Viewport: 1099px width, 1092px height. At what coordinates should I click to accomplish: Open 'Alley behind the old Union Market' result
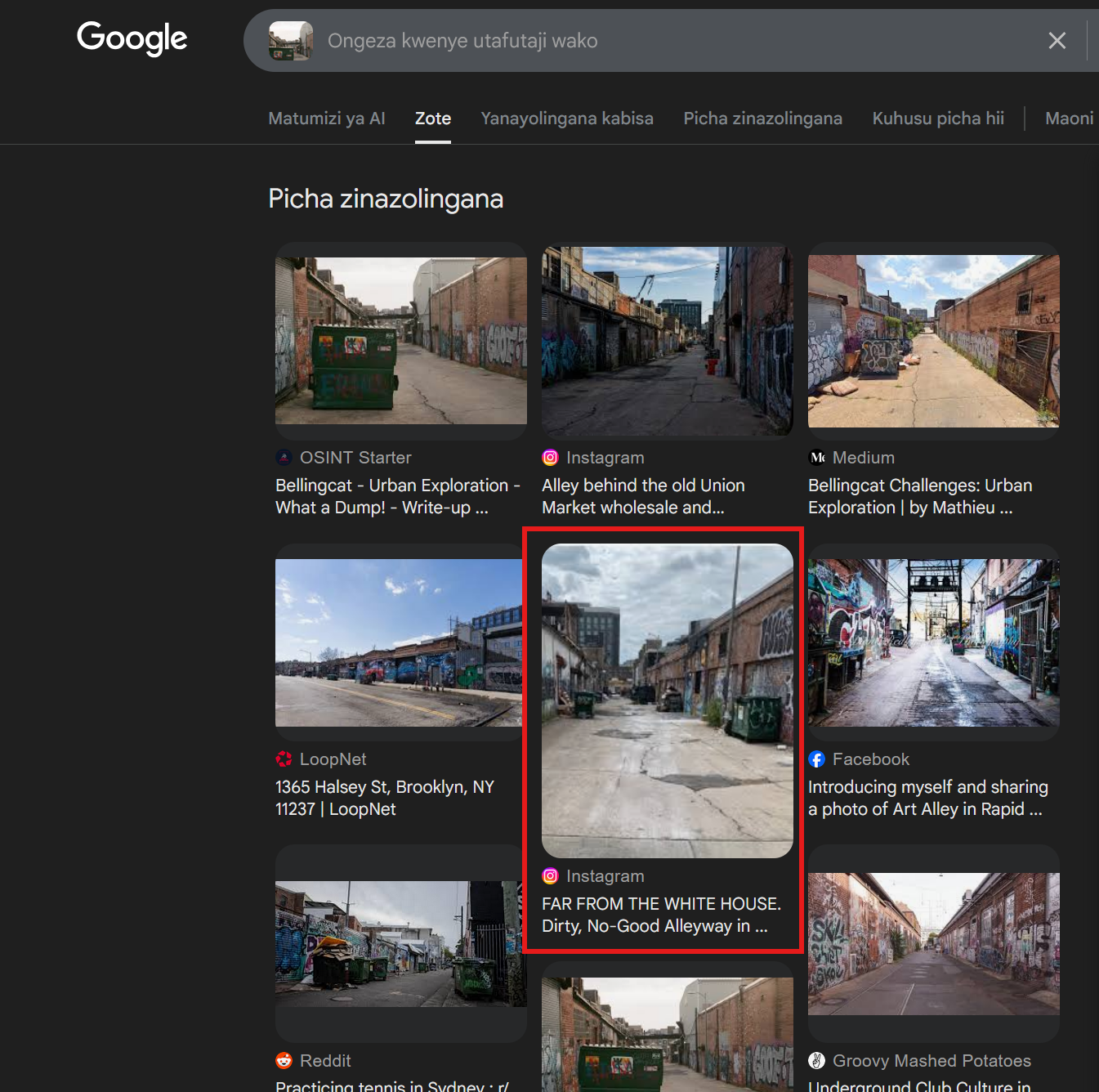(x=643, y=496)
